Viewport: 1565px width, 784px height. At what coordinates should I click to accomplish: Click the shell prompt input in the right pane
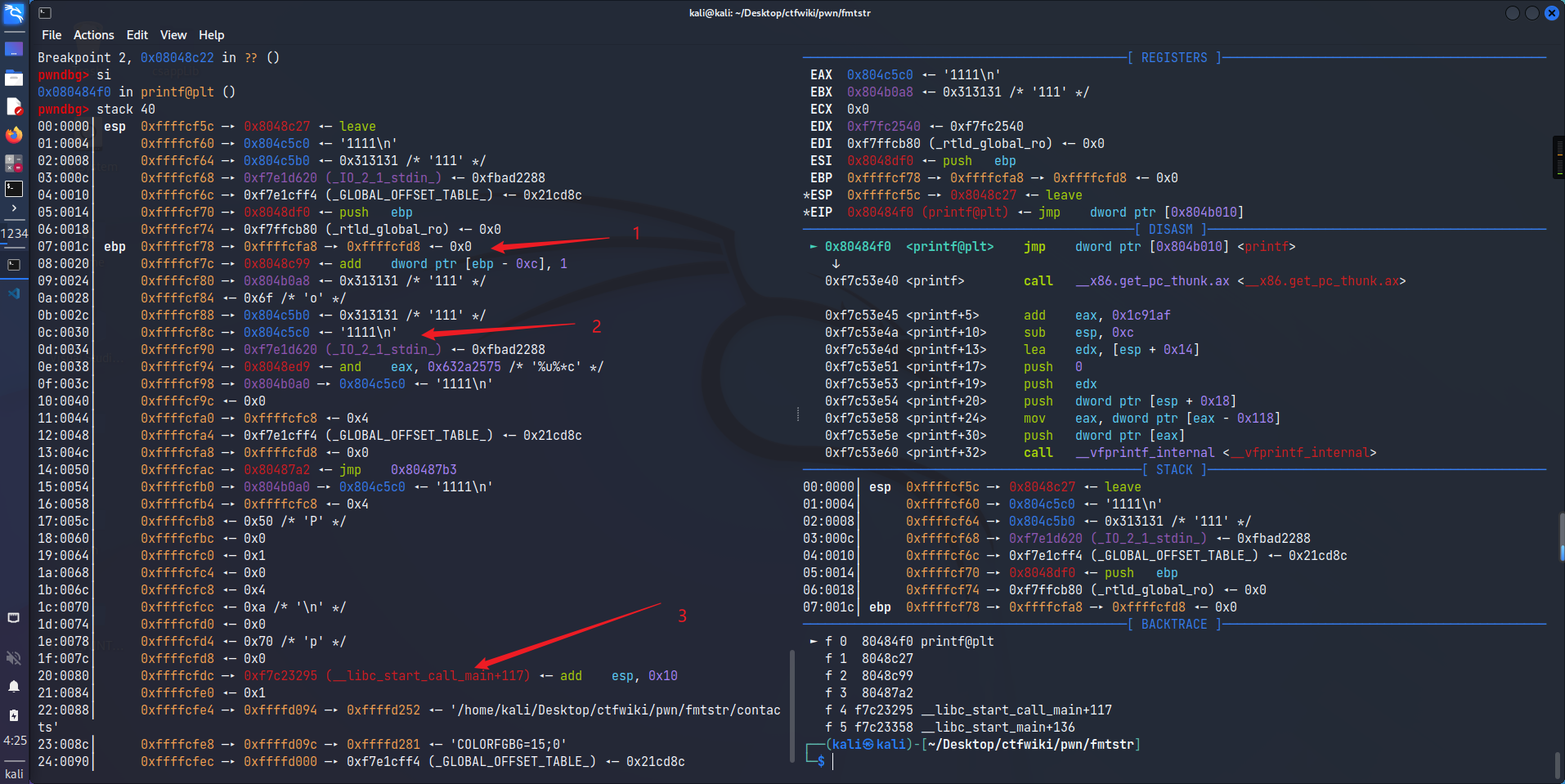click(x=833, y=762)
